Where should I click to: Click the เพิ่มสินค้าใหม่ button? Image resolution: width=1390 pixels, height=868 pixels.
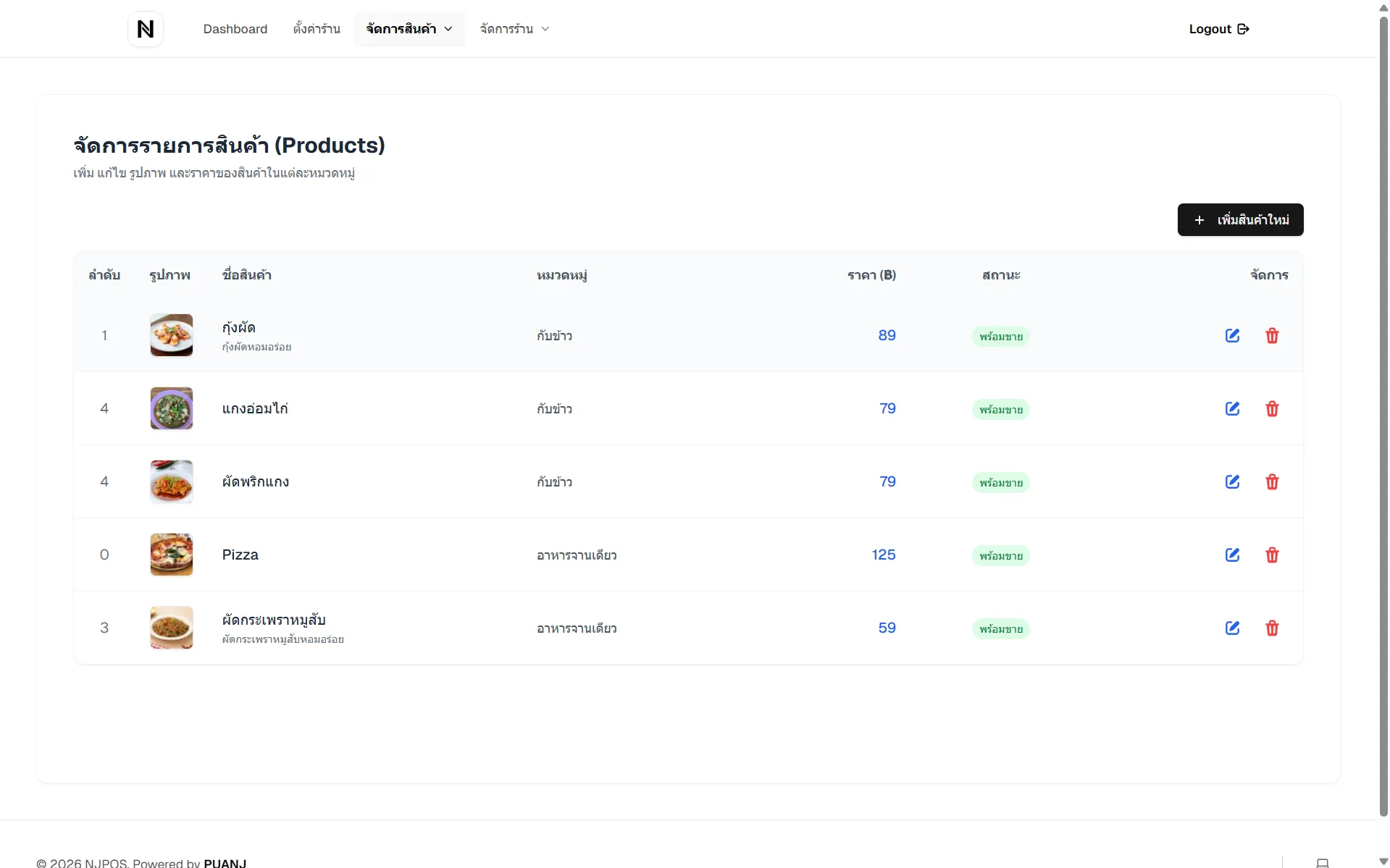pos(1240,220)
